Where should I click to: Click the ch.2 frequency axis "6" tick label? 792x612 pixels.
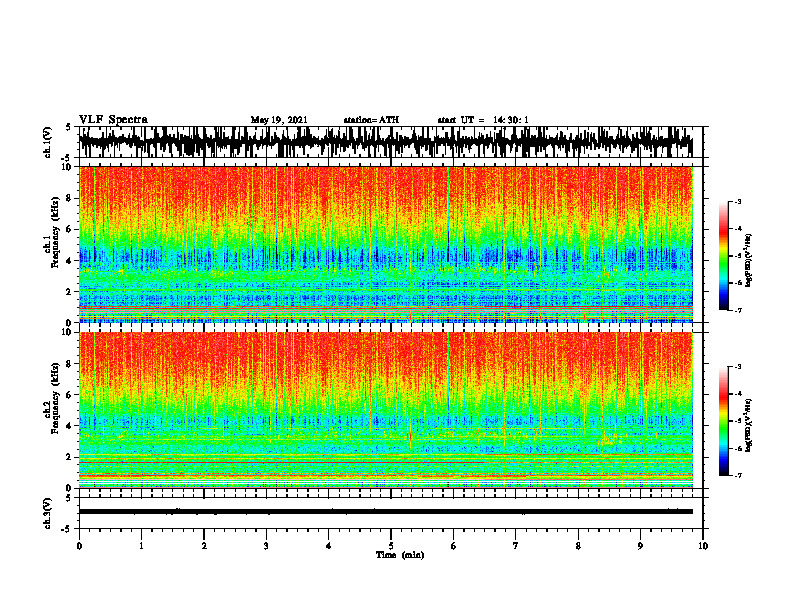click(70, 395)
